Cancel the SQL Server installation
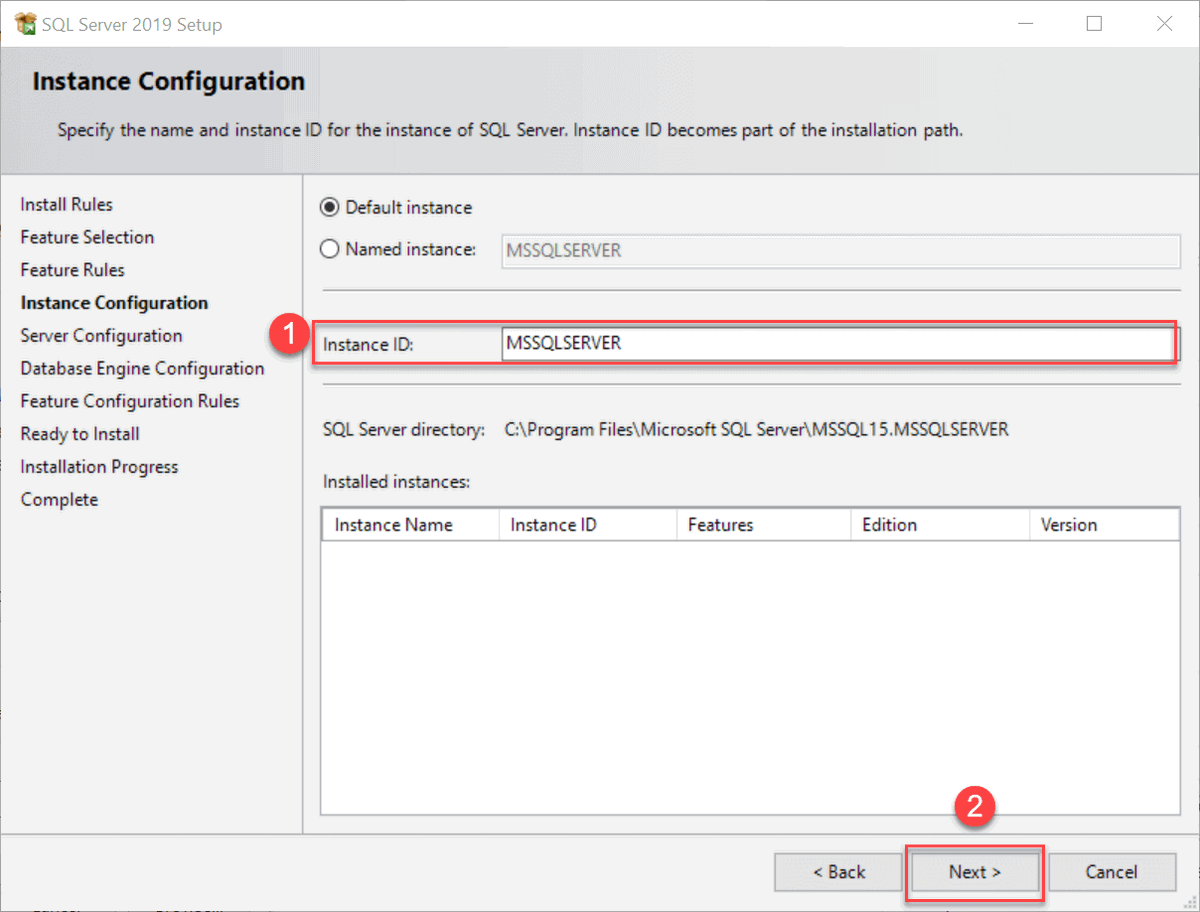Viewport: 1200px width, 912px height. pyautogui.click(x=1111, y=871)
